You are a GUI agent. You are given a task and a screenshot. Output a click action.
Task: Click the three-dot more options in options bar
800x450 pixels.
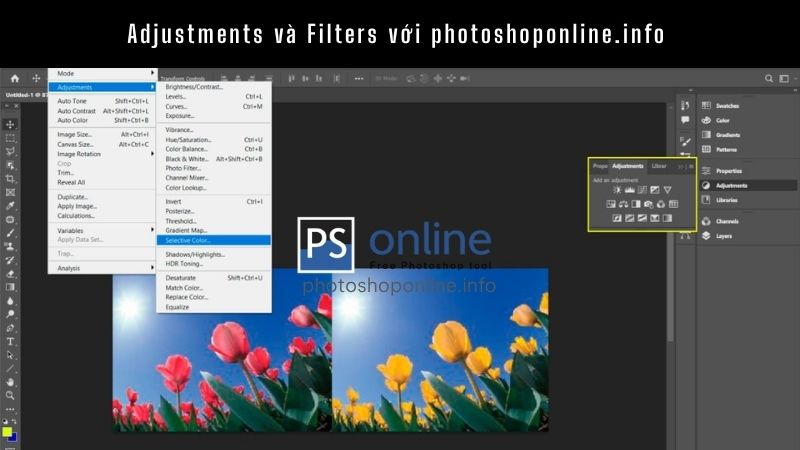[359, 79]
